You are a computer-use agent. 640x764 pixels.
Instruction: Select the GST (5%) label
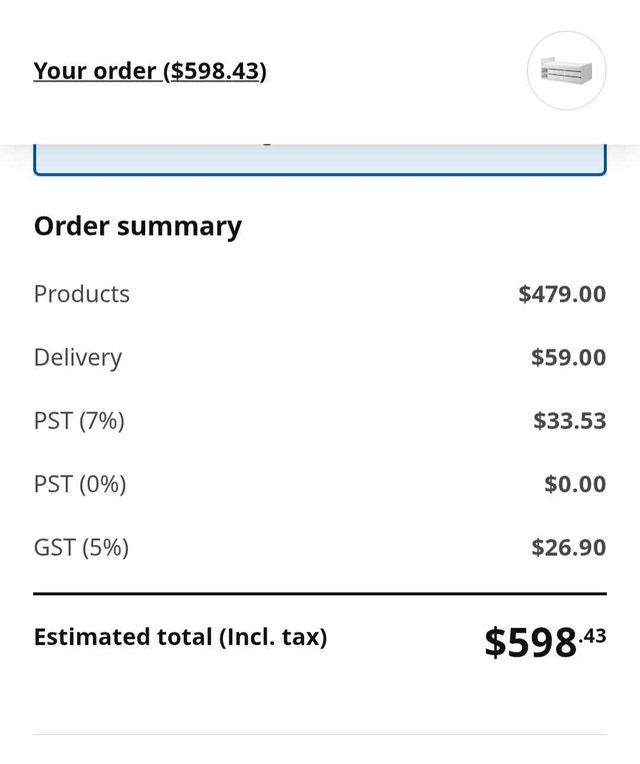pyautogui.click(x=81, y=547)
